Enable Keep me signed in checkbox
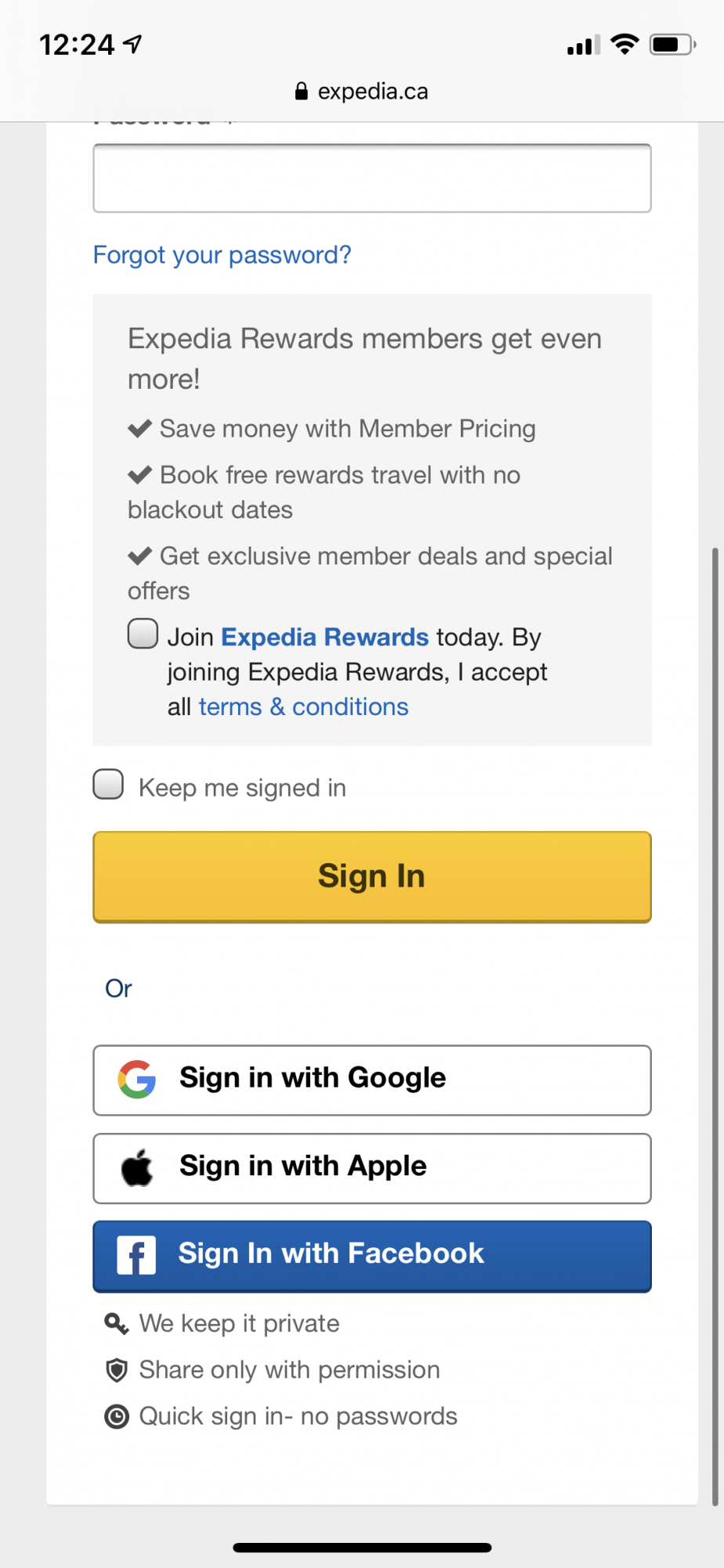 pyautogui.click(x=108, y=784)
